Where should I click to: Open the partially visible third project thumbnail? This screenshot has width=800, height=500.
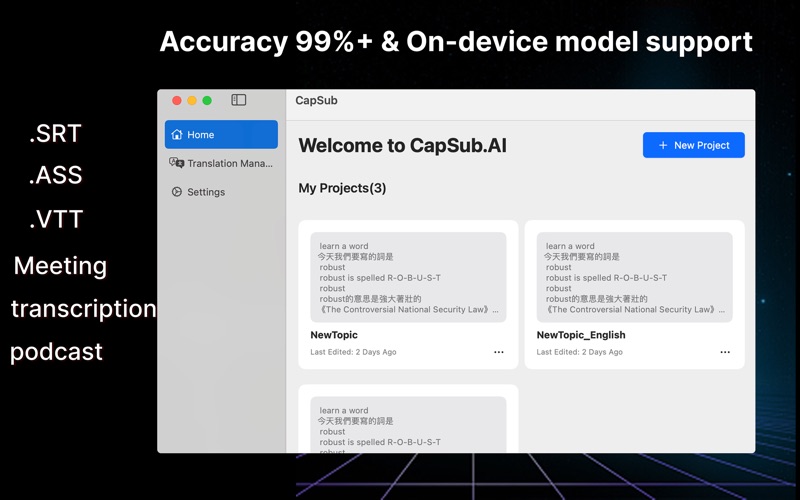(408, 424)
